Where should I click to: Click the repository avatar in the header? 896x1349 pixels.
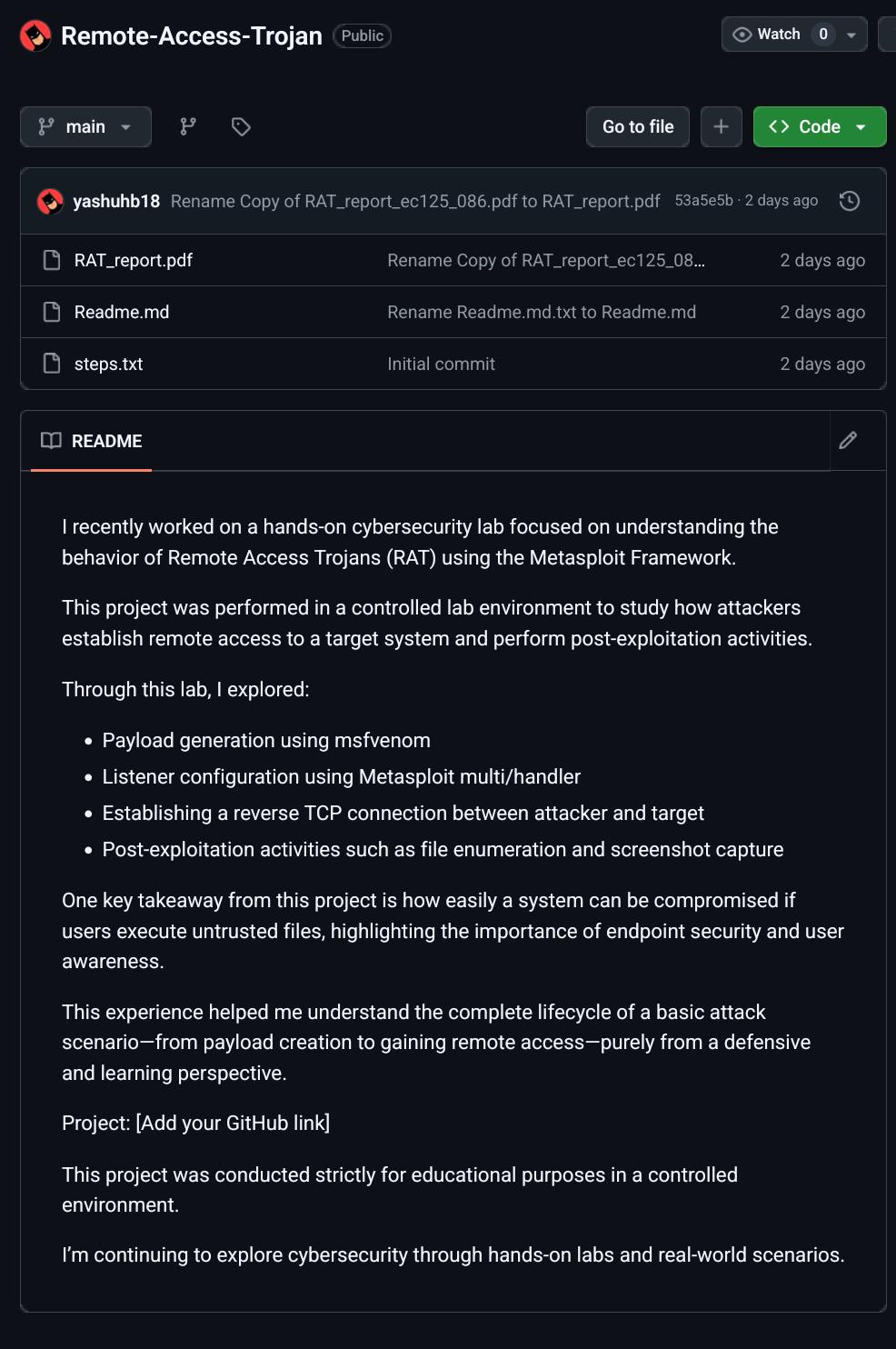click(x=33, y=35)
